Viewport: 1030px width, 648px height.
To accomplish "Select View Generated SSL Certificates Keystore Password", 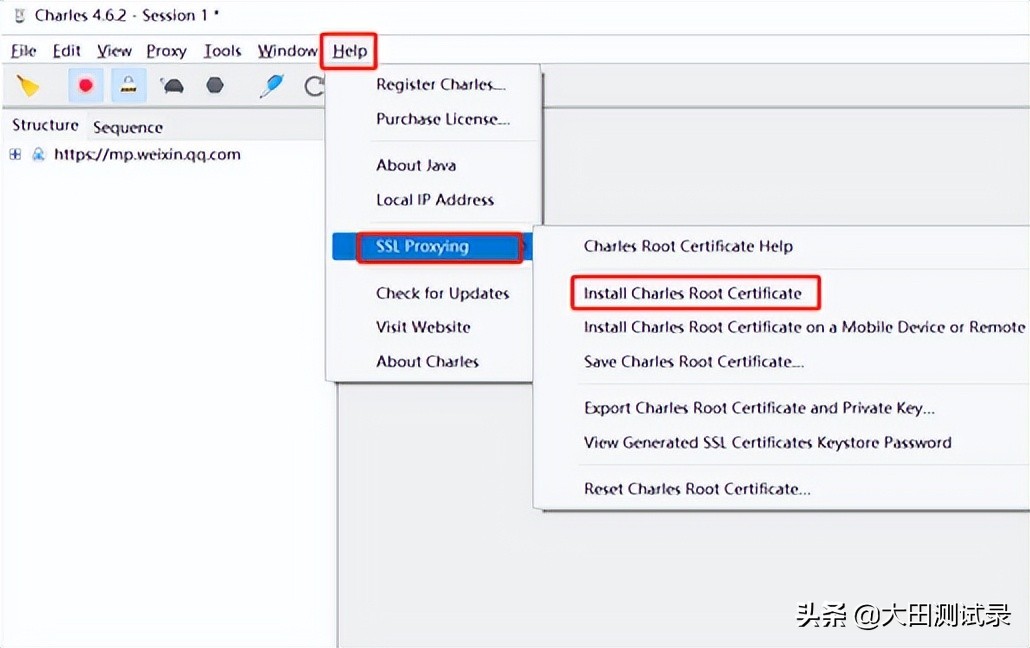I will 767,442.
